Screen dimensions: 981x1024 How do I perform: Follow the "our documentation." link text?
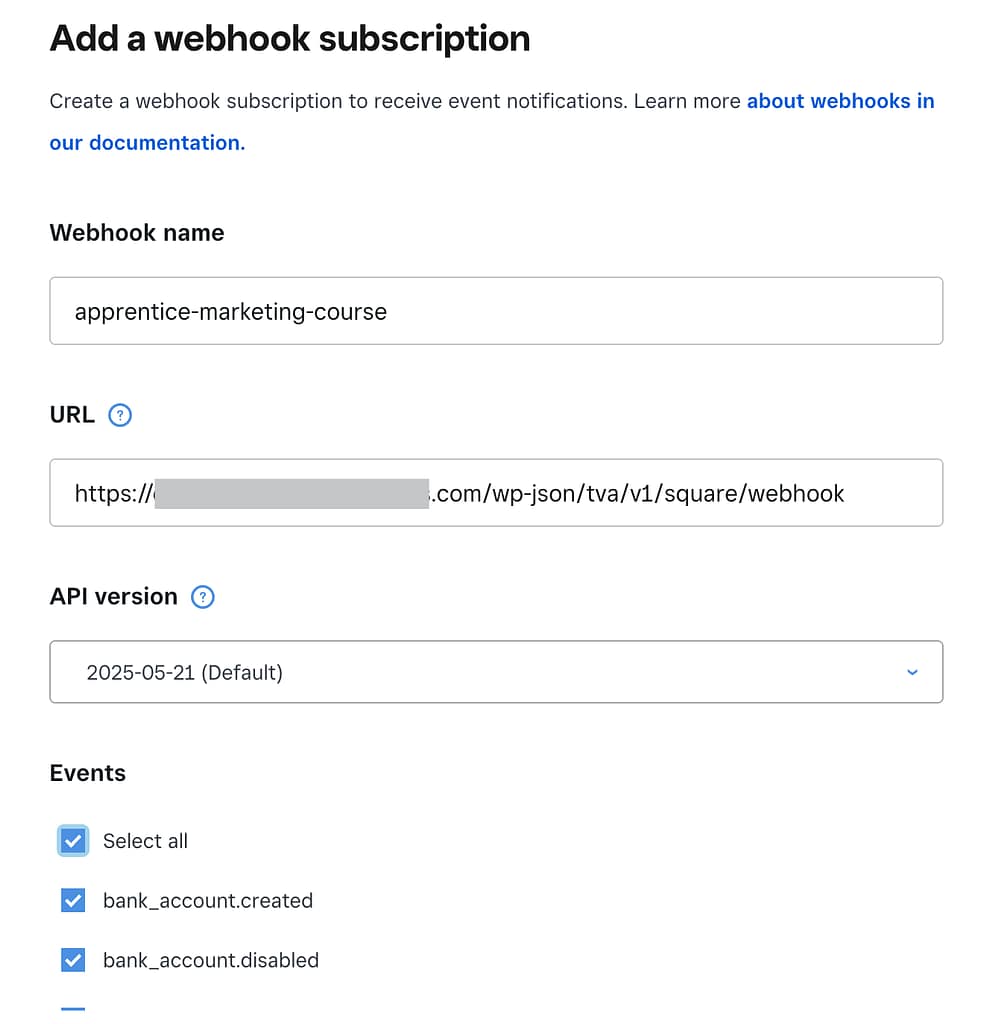click(147, 143)
